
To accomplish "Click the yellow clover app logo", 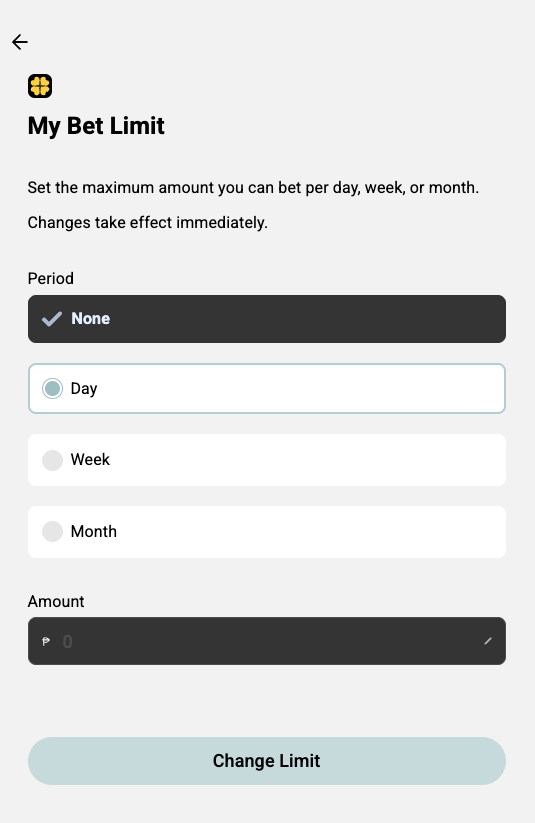I will coord(40,86).
